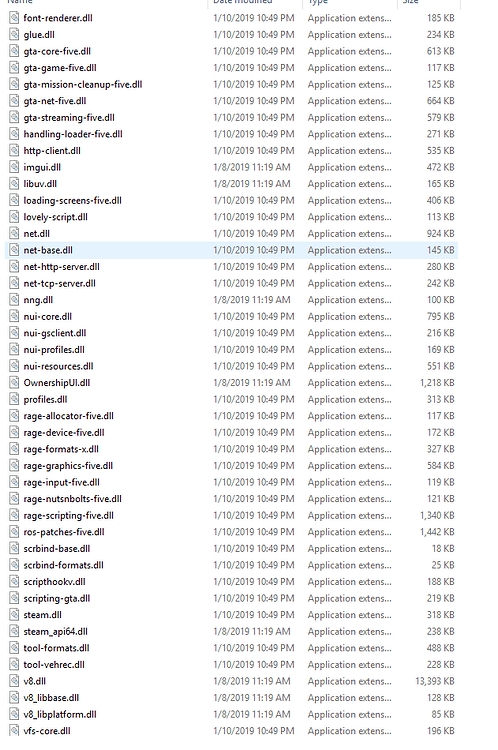This screenshot has width=498, height=750.
Task: Select file name v8_libplatform.dll
Action: pos(60,715)
